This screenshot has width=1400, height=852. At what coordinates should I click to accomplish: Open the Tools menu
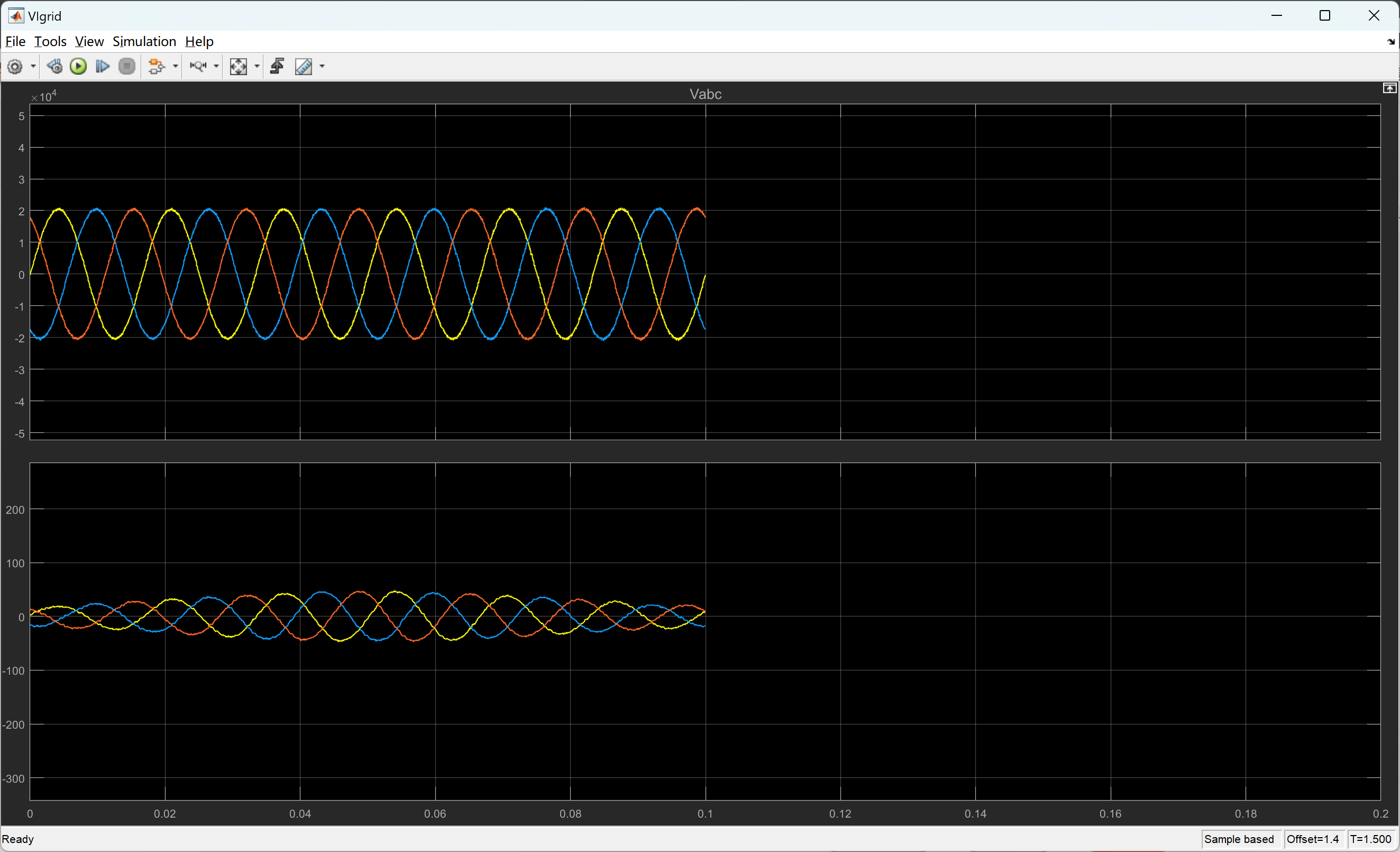(50, 41)
